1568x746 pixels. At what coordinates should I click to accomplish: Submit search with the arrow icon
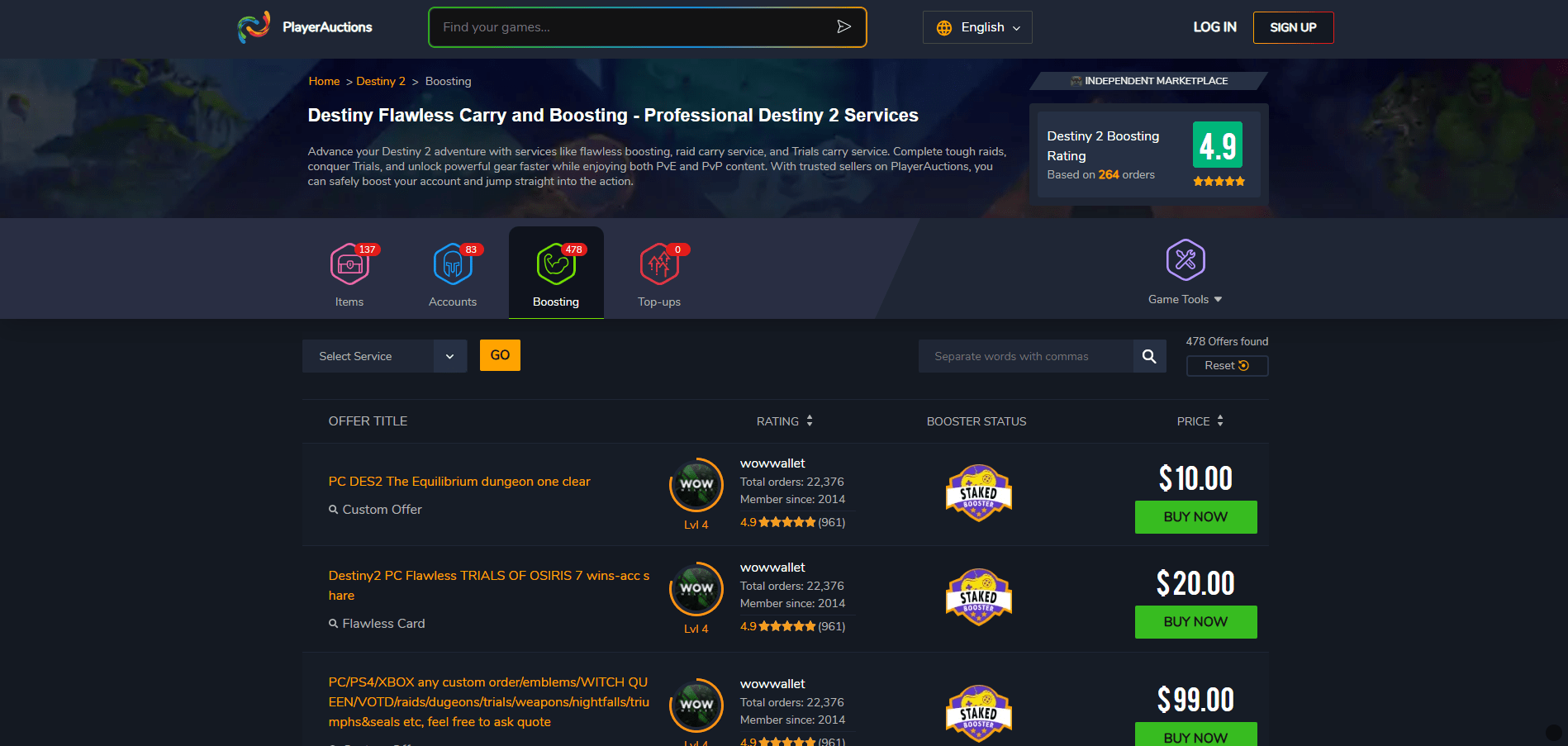pos(843,26)
